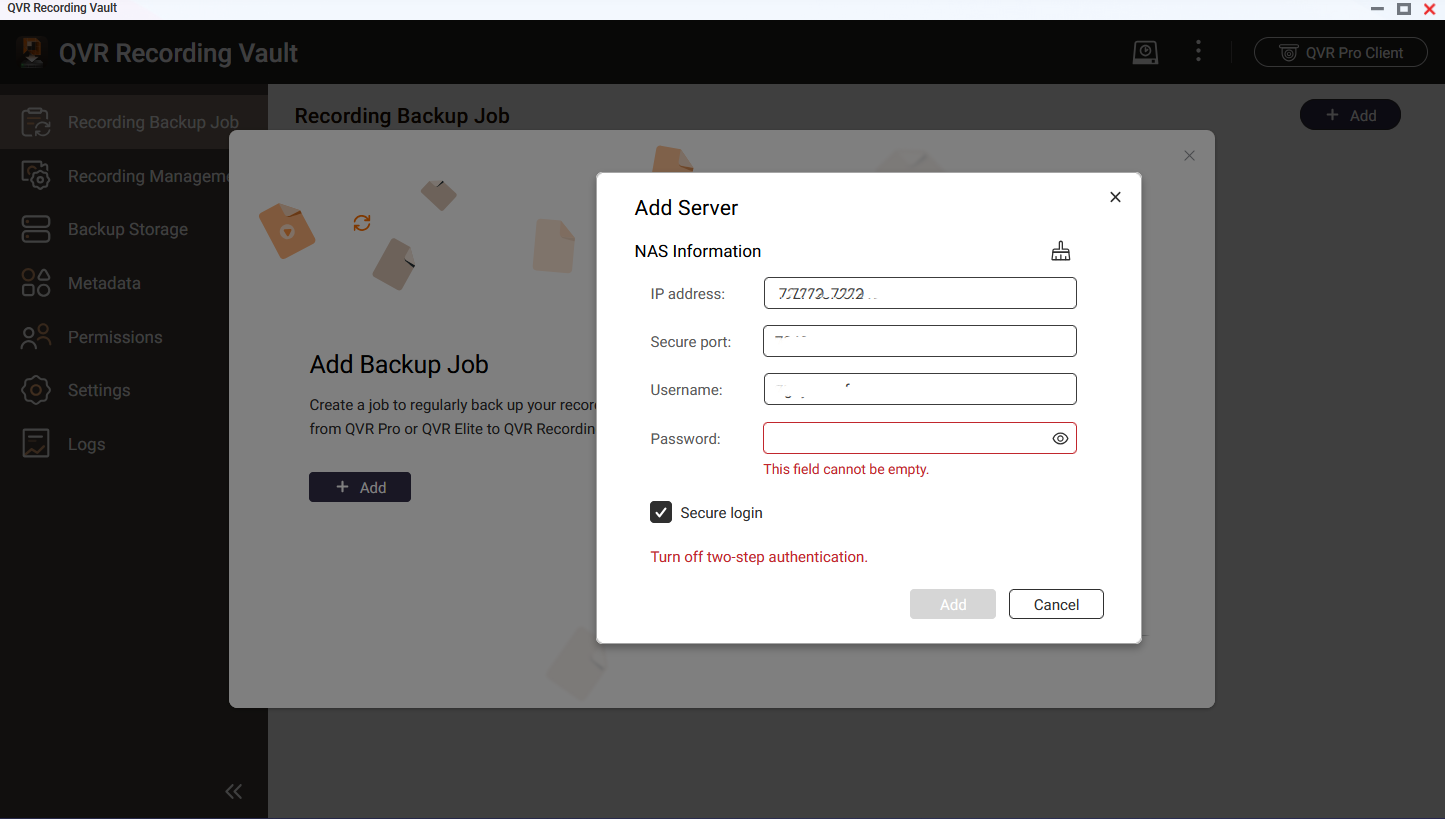
Task: Click the Recording Backup Job sidebar icon
Action: tap(36, 122)
